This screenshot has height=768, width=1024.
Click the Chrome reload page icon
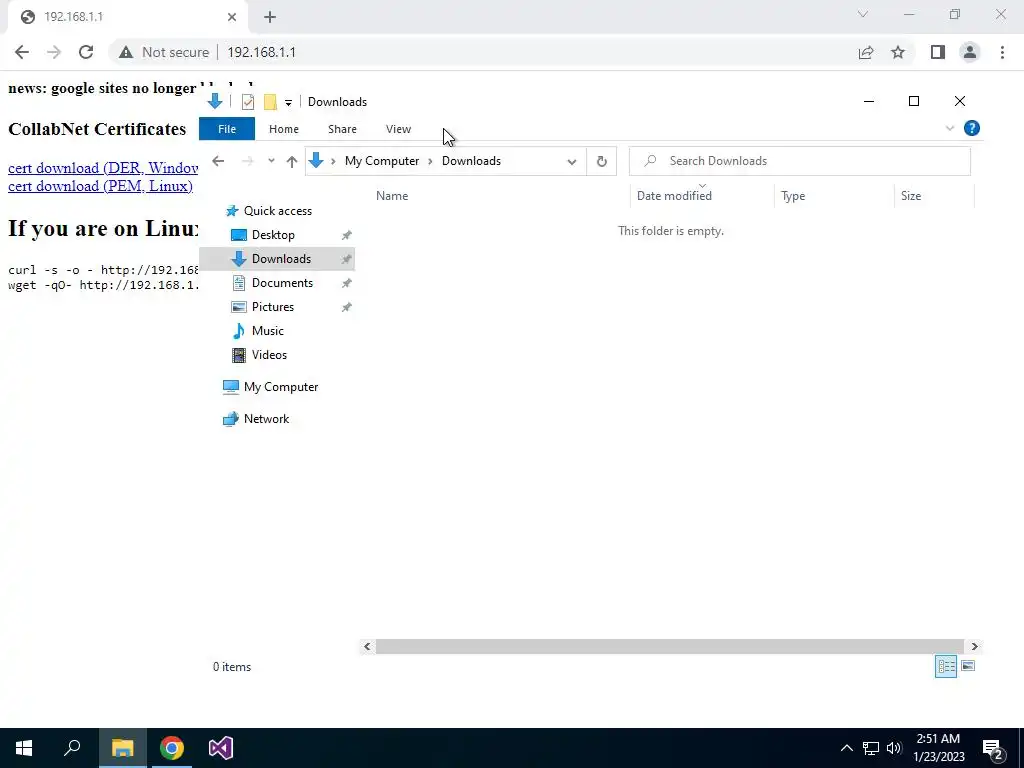click(x=86, y=52)
